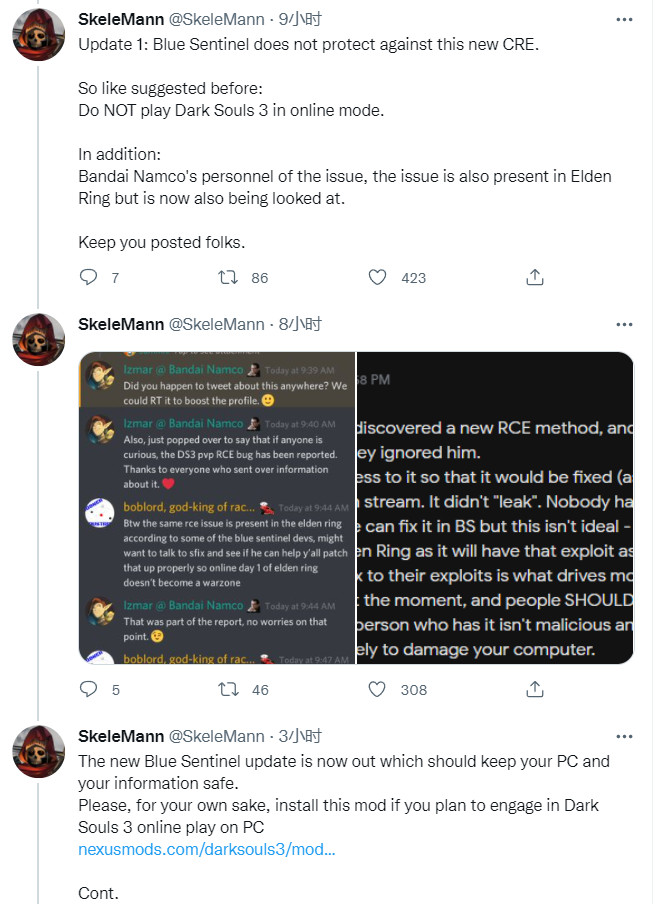Reply to the Blue Sentinel CRE update tweet
This screenshot has width=657, height=904.
tap(88, 277)
